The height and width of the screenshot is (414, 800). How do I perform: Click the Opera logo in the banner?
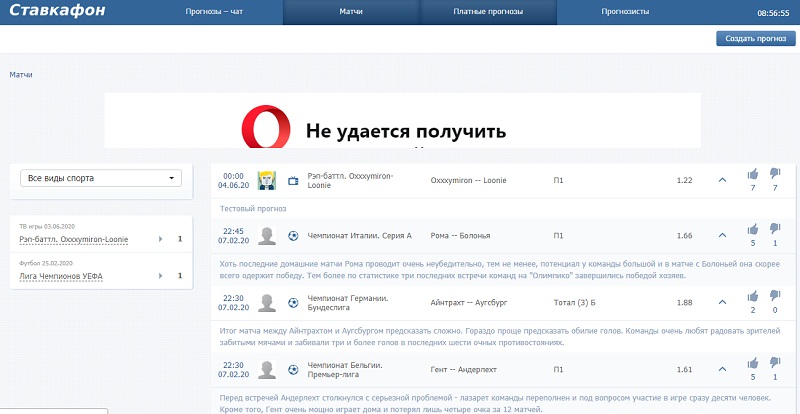pos(266,130)
